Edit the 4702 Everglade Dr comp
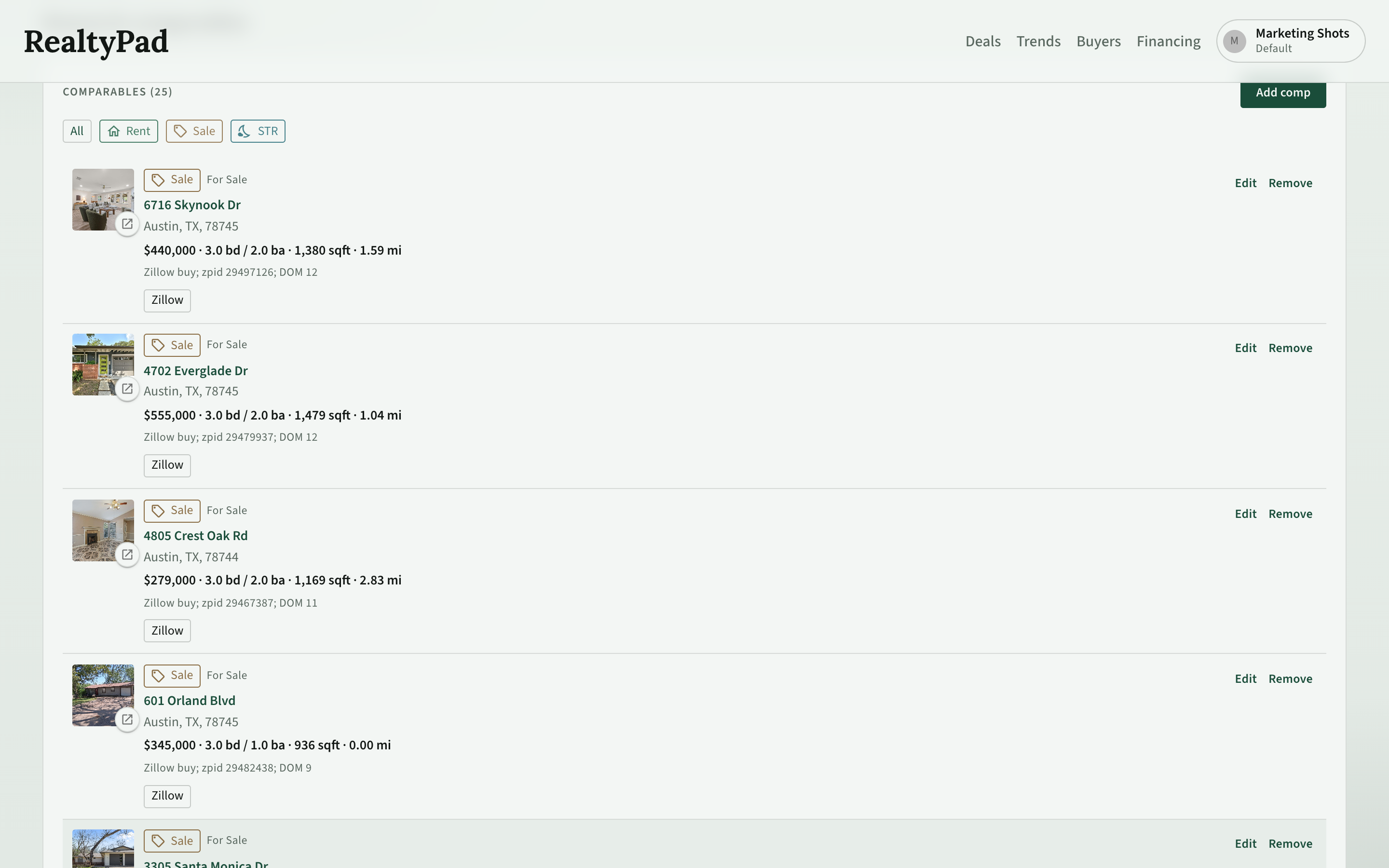The height and width of the screenshot is (868, 1389). coord(1245,348)
